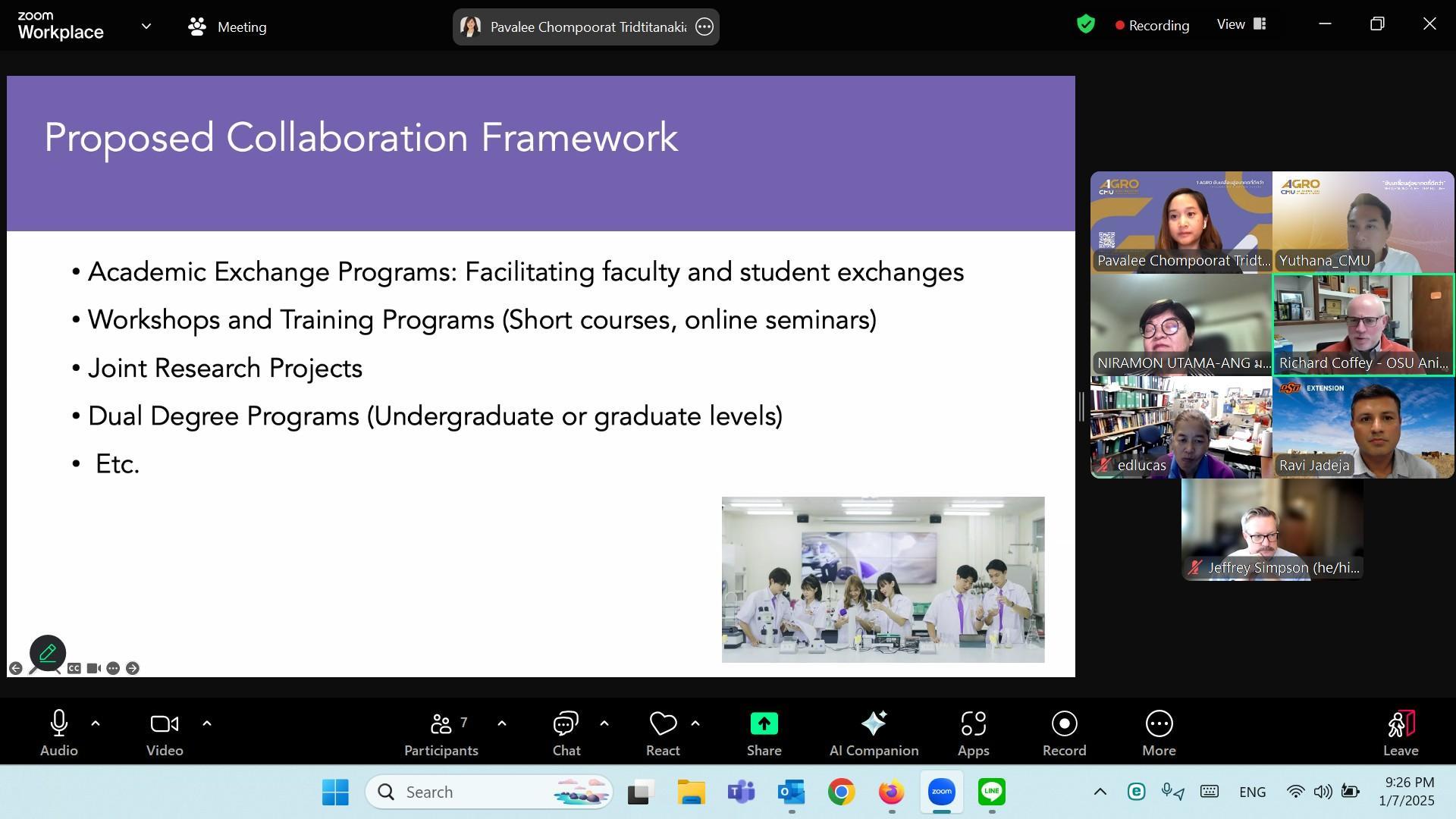The image size is (1456, 819).
Task: Click the Share screen icon
Action: click(x=764, y=724)
